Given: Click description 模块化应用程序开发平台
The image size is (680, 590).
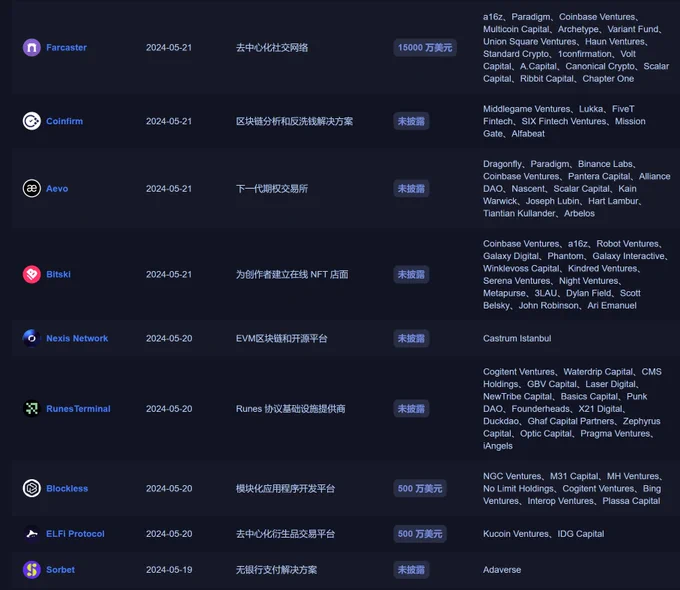Looking at the screenshot, I should [x=285, y=488].
